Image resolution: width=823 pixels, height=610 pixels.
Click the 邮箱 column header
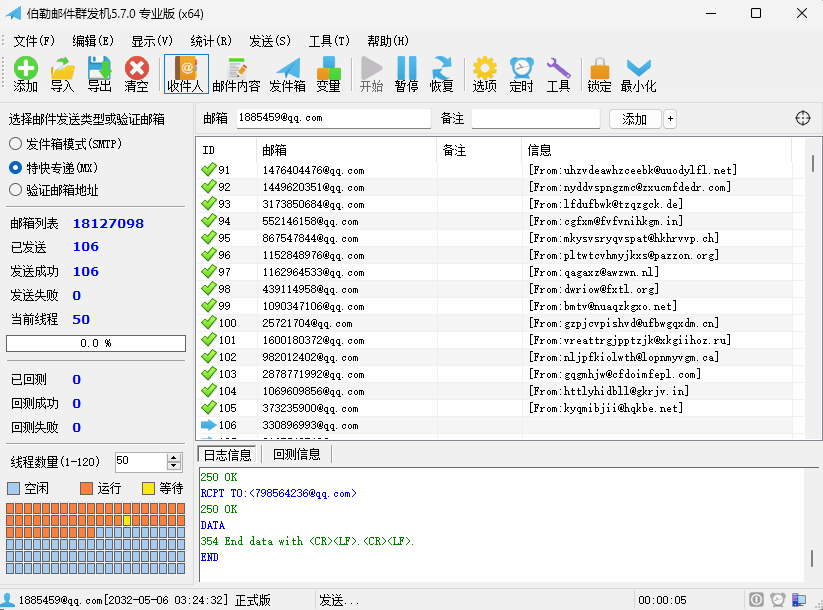[346, 150]
